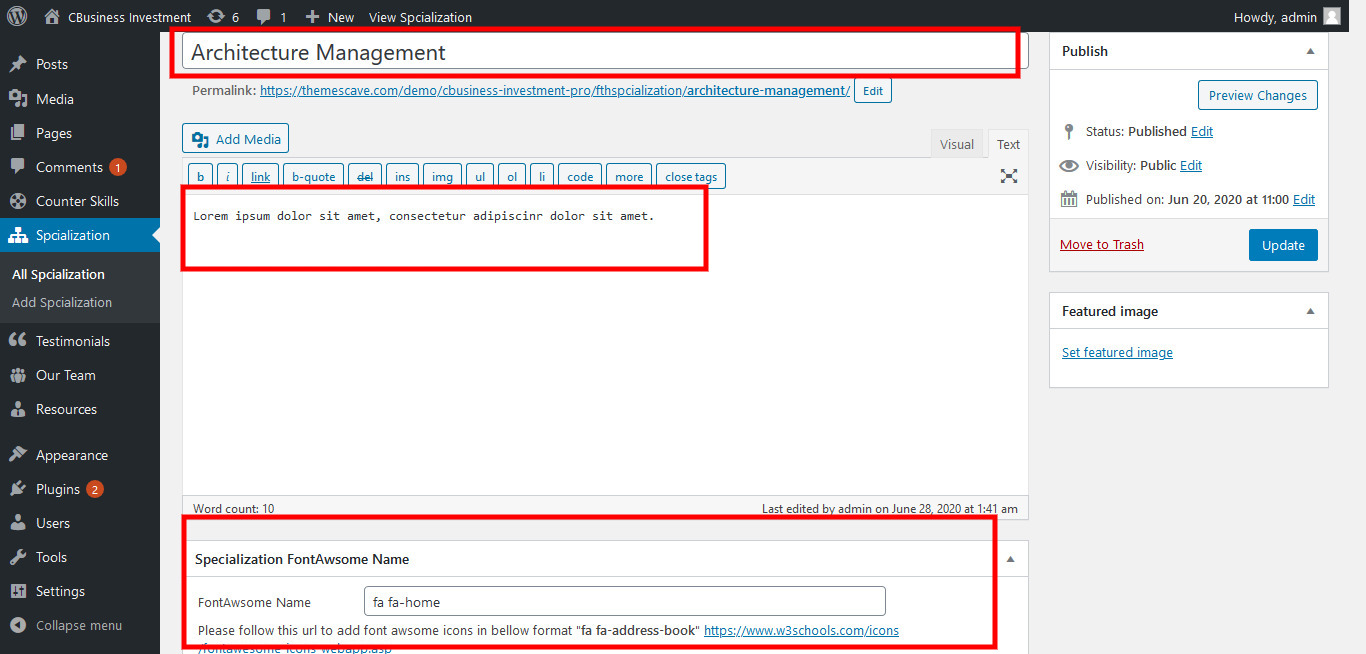Click the code quicktag button

(x=580, y=176)
